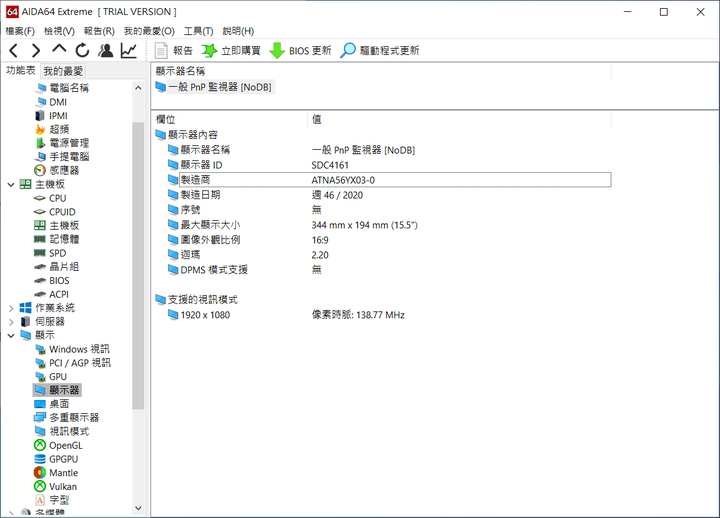
Task: Collapse the 主機板 tree node
Action: [11, 185]
